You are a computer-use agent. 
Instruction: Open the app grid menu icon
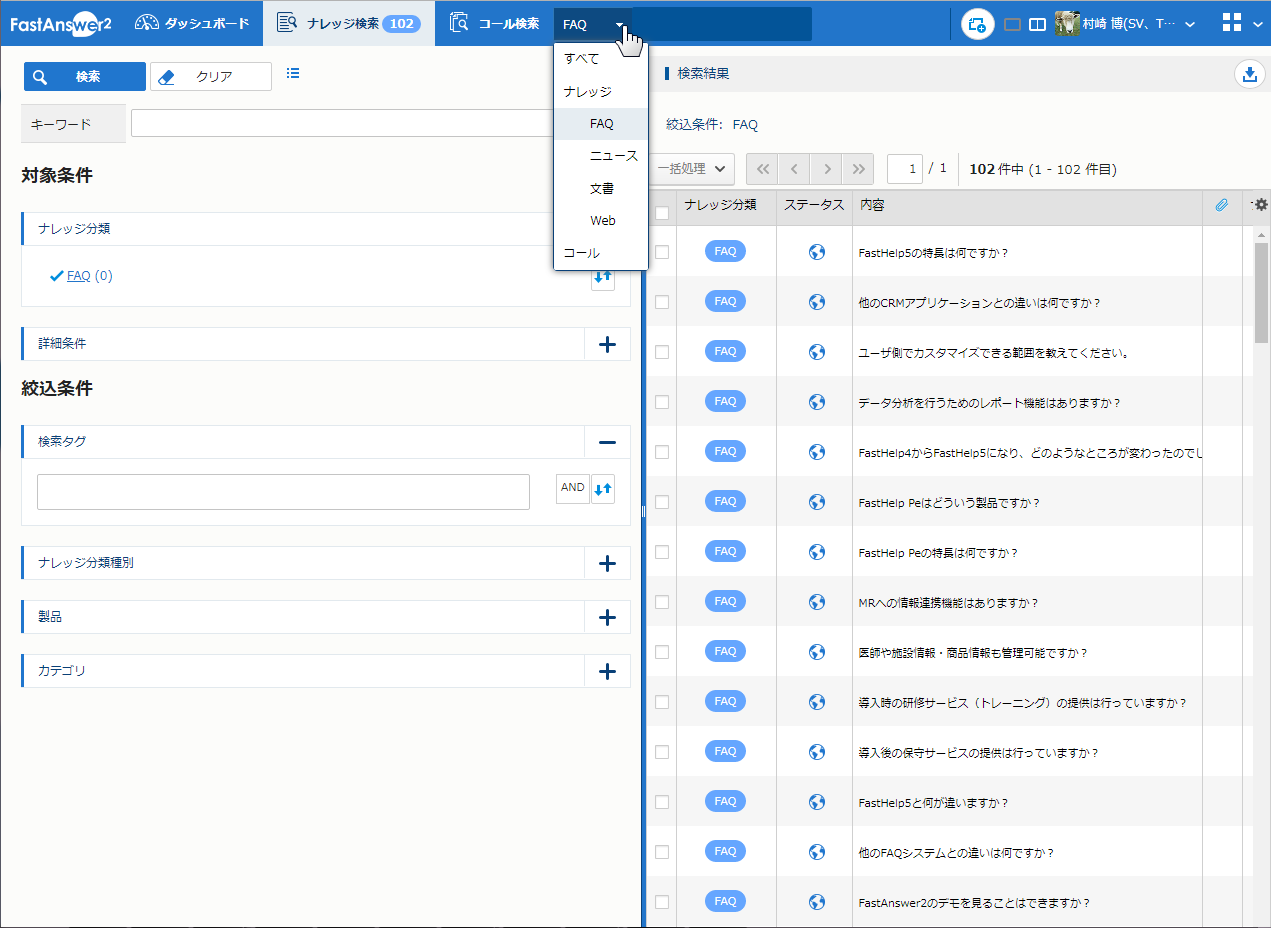click(1232, 24)
